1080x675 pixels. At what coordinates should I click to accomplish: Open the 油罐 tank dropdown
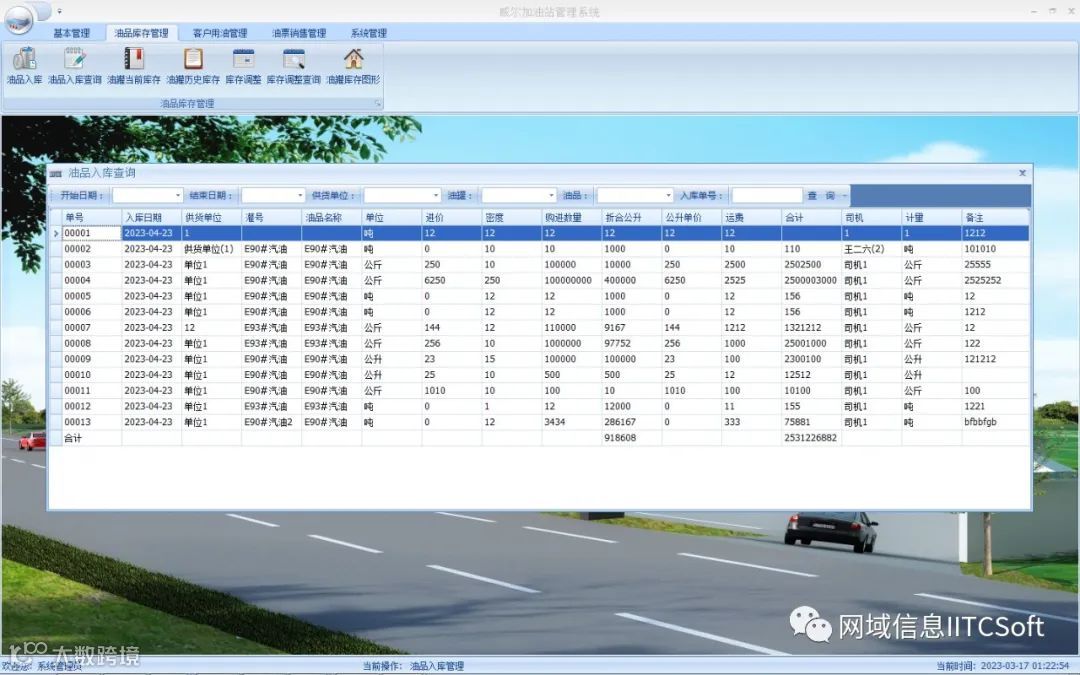point(551,196)
